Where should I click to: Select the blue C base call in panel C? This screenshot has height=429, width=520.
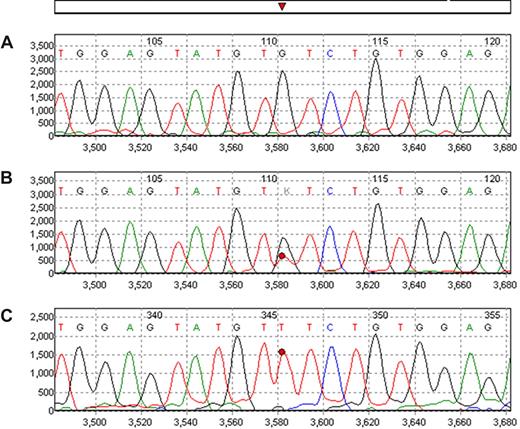click(330, 328)
